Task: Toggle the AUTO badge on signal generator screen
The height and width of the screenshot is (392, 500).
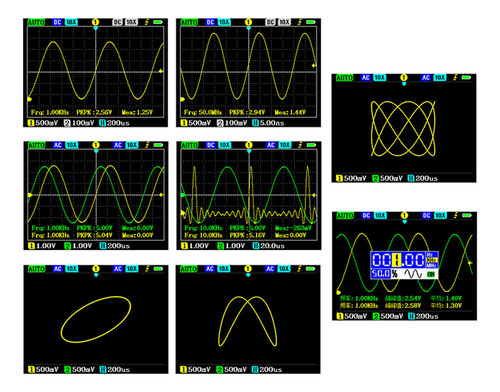Action: click(x=345, y=215)
